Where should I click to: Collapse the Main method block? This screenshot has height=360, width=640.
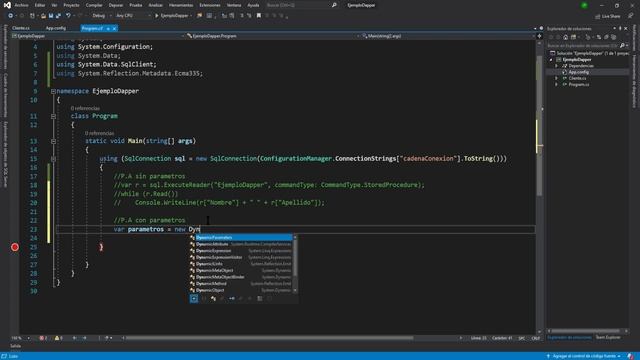[53, 141]
